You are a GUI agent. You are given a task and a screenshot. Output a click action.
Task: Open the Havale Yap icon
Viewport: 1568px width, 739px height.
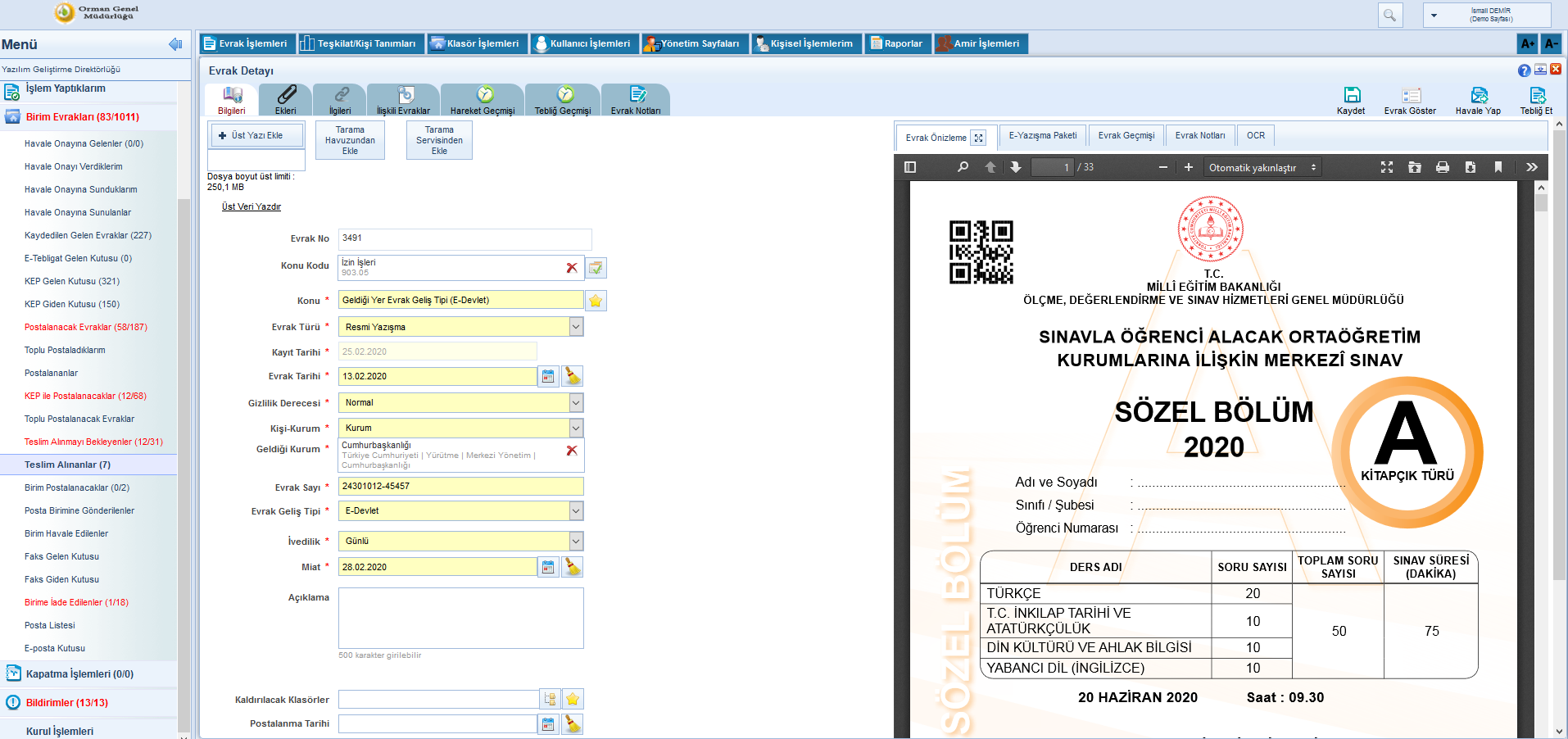point(1478,96)
